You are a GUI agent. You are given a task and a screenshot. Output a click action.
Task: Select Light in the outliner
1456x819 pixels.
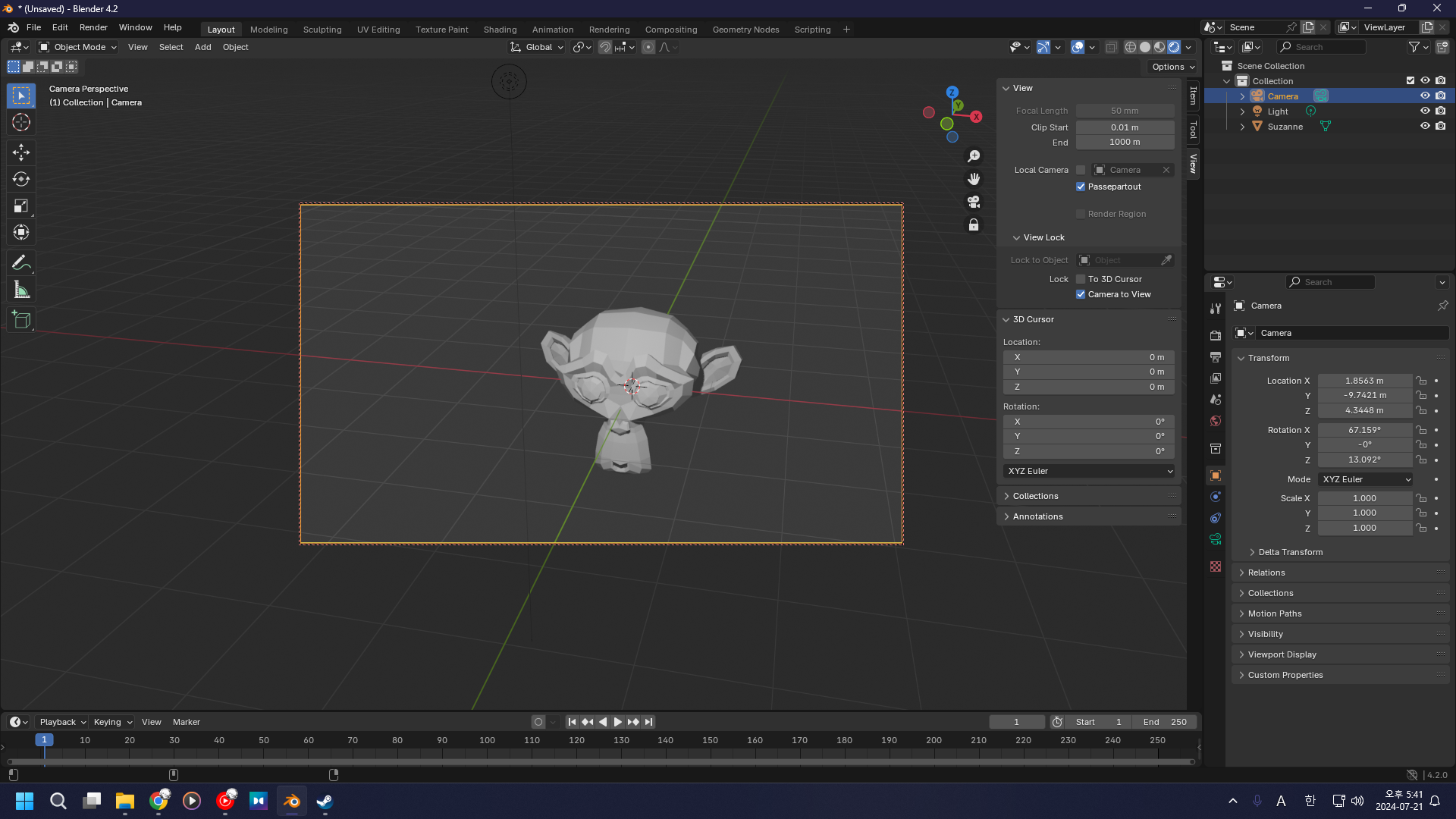pyautogui.click(x=1278, y=111)
